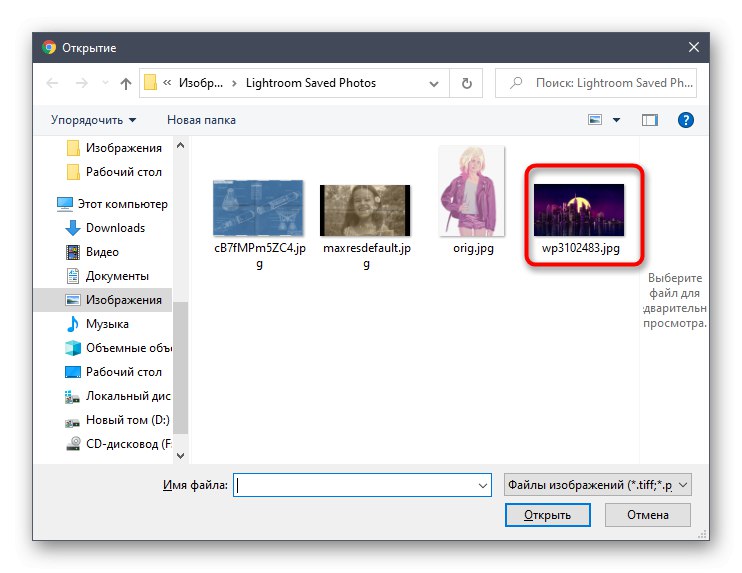Click the search field for Lightroom Saved Photos
Screen dimensions: 742x573
596,83
